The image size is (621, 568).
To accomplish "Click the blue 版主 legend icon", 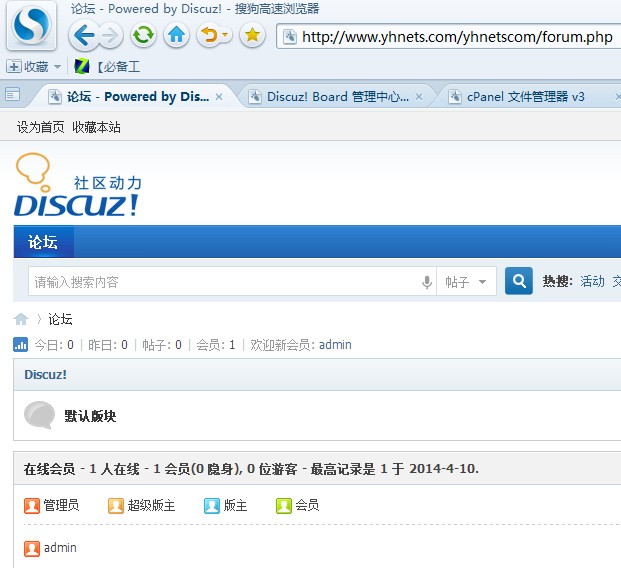I will 212,506.
